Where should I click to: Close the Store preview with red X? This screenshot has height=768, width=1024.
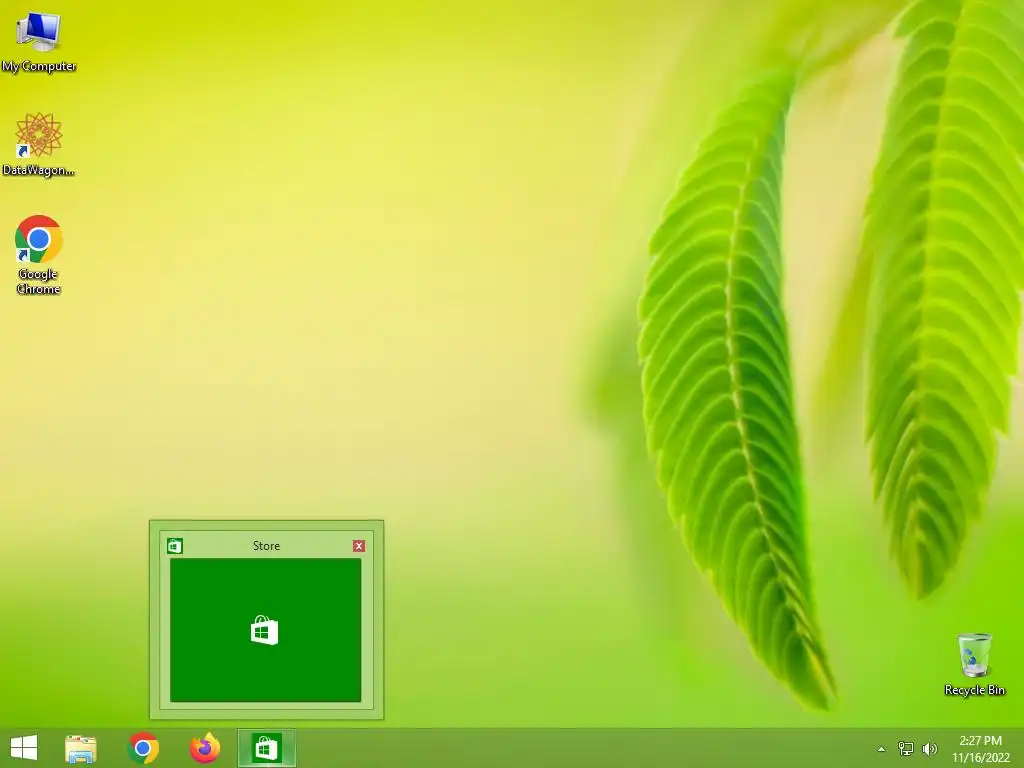point(359,546)
